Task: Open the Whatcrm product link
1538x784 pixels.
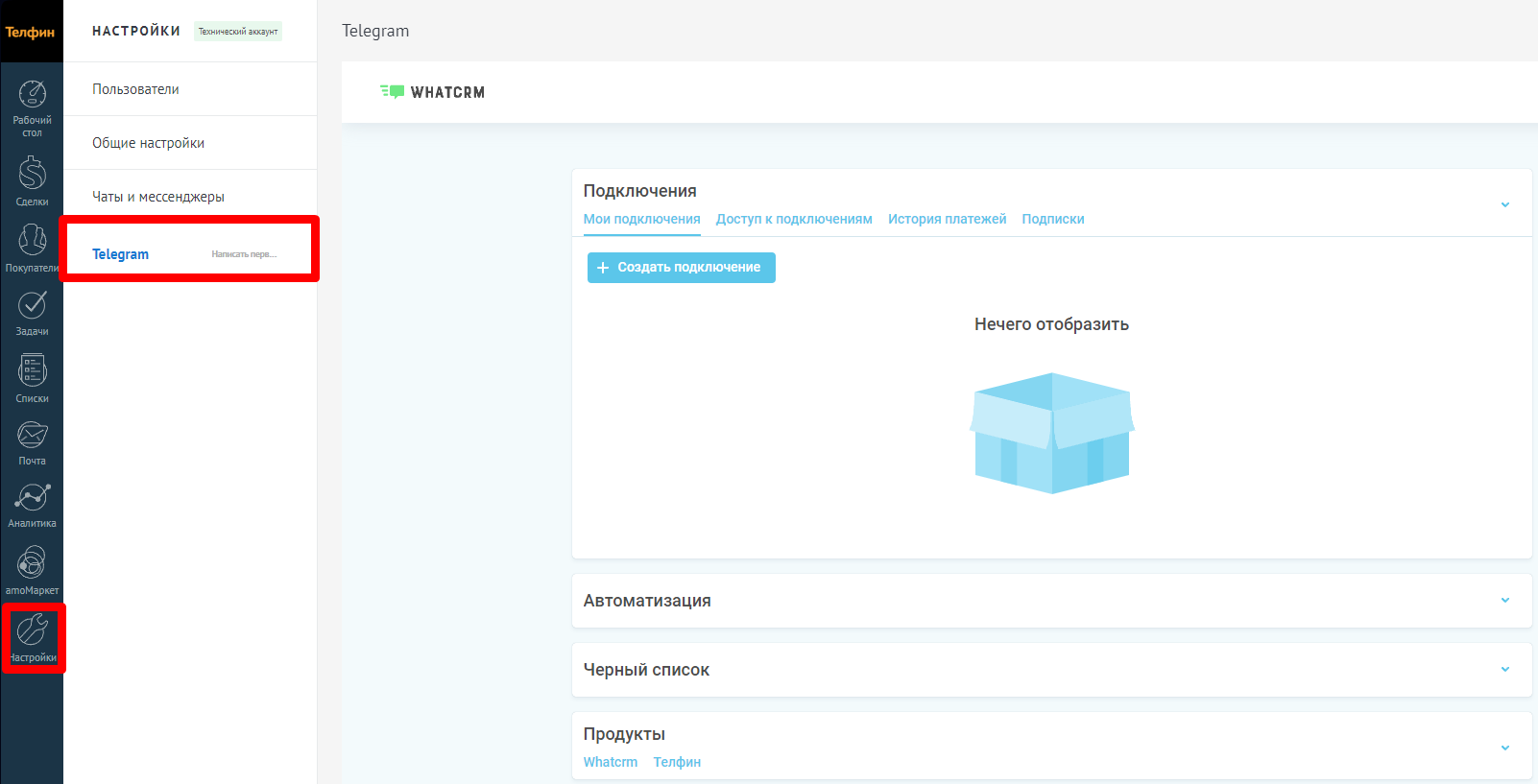Action: pyautogui.click(x=610, y=762)
